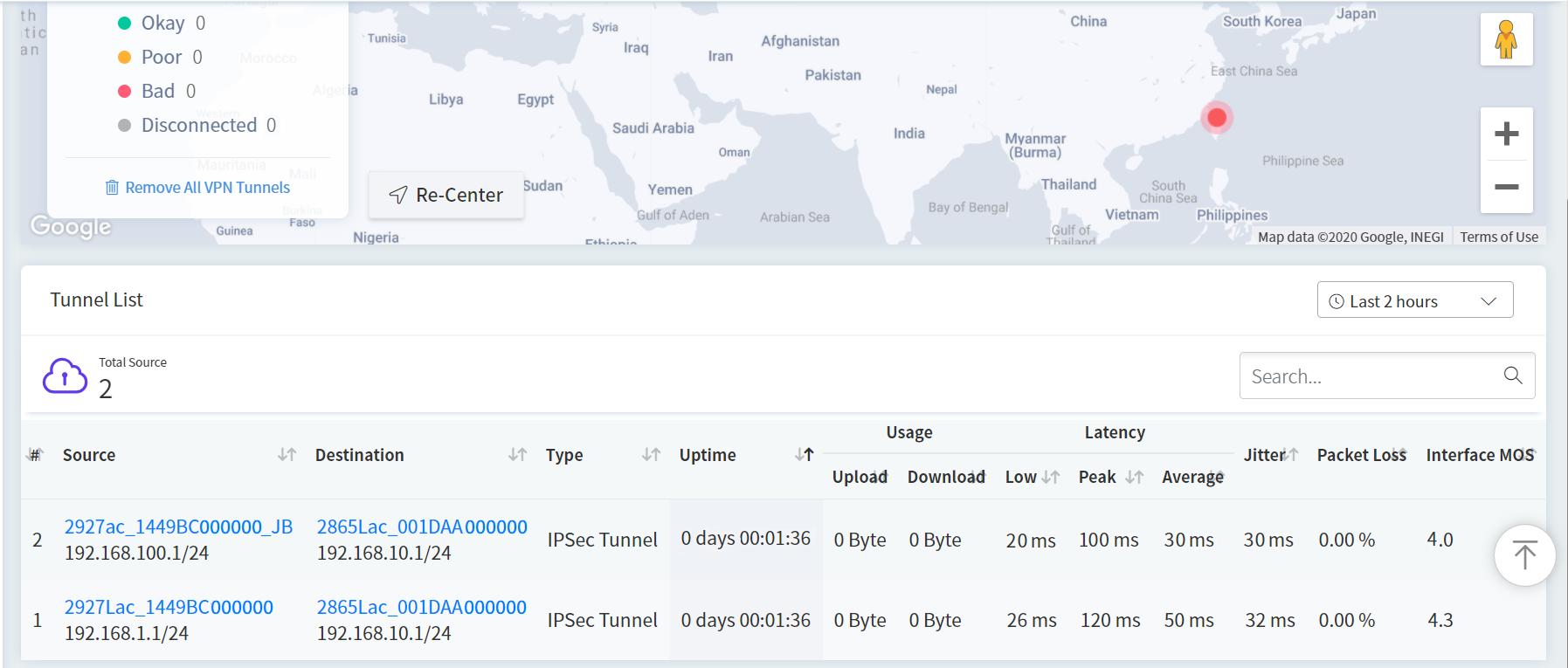Viewport: 1568px width, 668px height.
Task: Click the trash icon beside Remove All VPN Tunnels
Action: [x=112, y=188]
